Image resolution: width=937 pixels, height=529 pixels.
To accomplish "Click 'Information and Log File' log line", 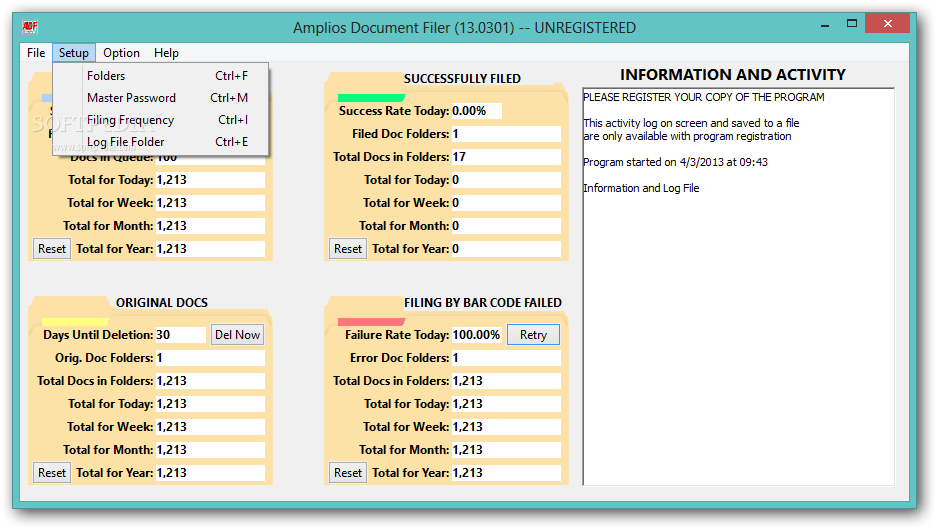I will pos(641,188).
